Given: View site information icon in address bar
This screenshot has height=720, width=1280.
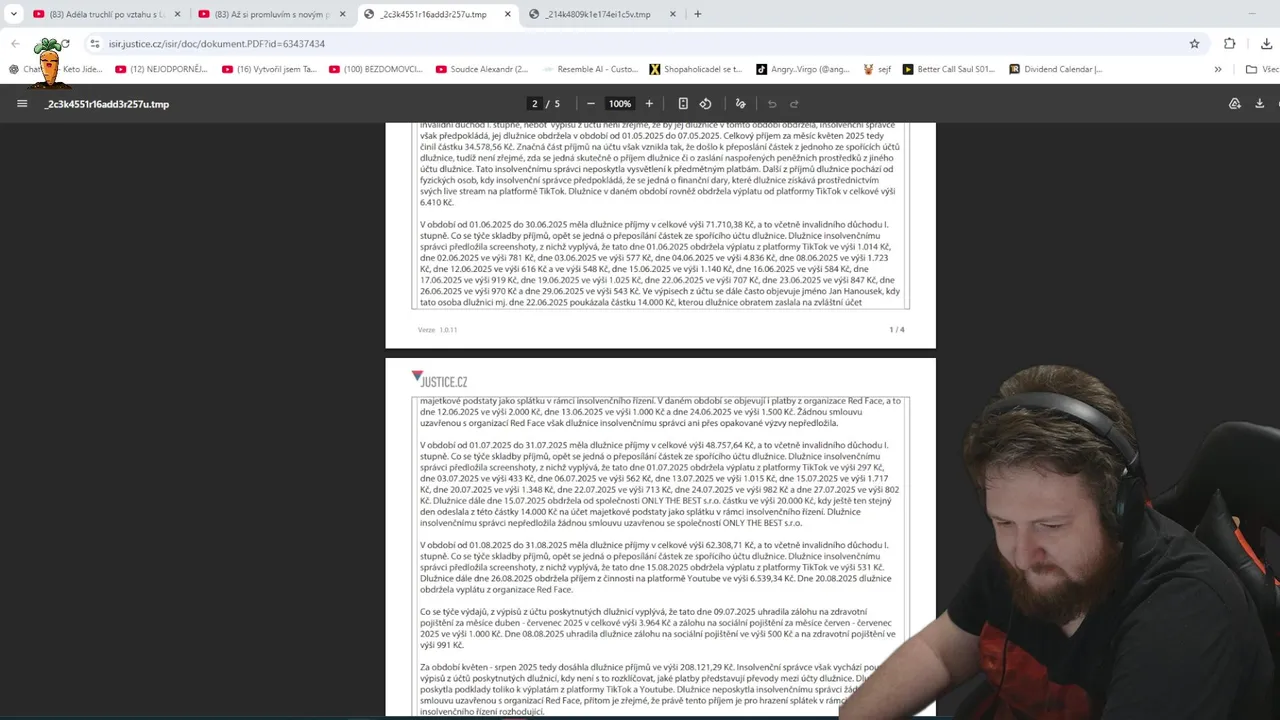Looking at the screenshot, I should pyautogui.click(x=95, y=44).
